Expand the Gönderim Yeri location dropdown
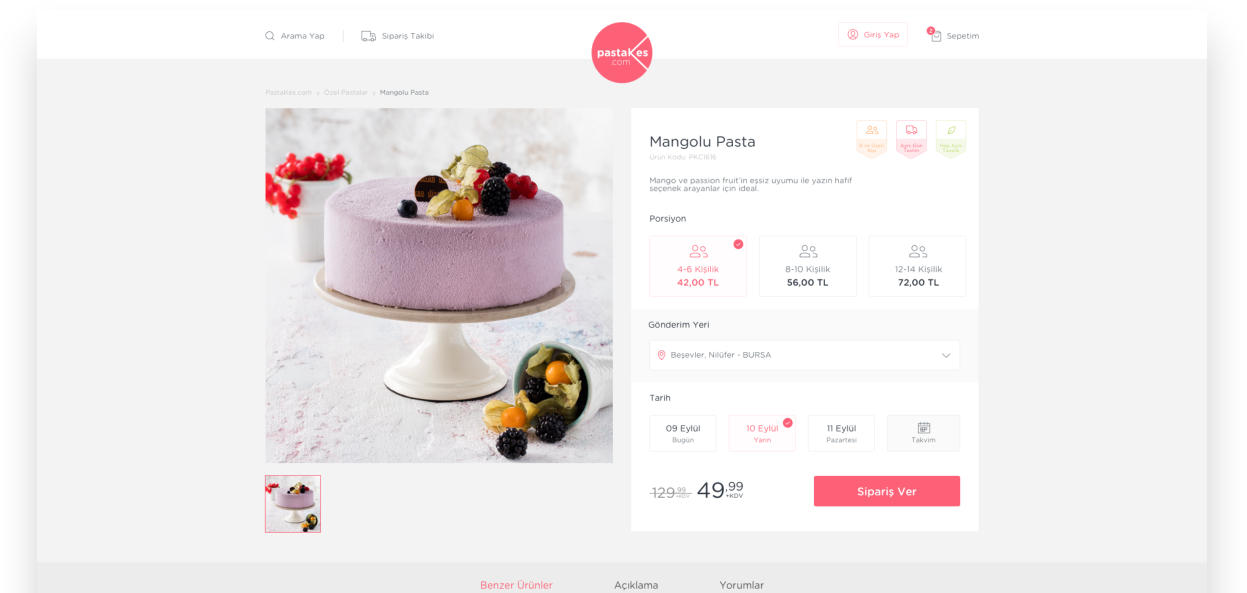This screenshot has width=1247, height=593. tap(804, 355)
